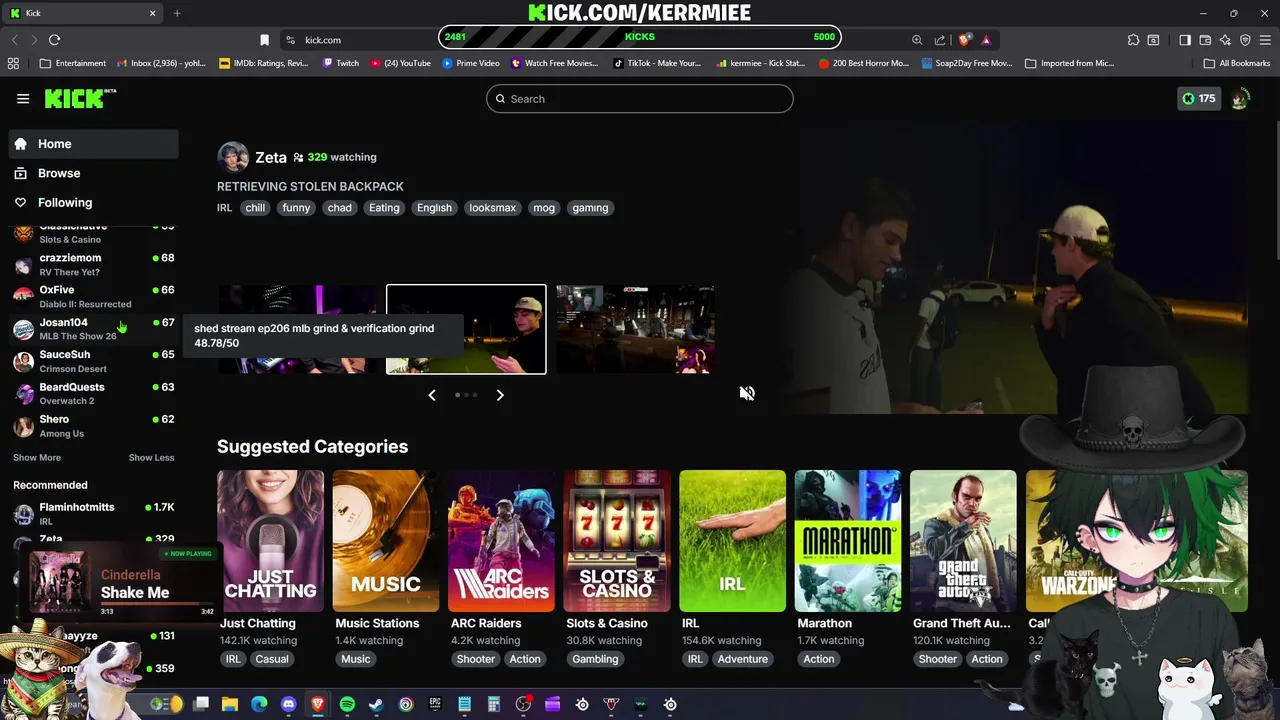Open Brave Leo AI assistant
The width and height of the screenshot is (1280, 720).
point(1225,40)
